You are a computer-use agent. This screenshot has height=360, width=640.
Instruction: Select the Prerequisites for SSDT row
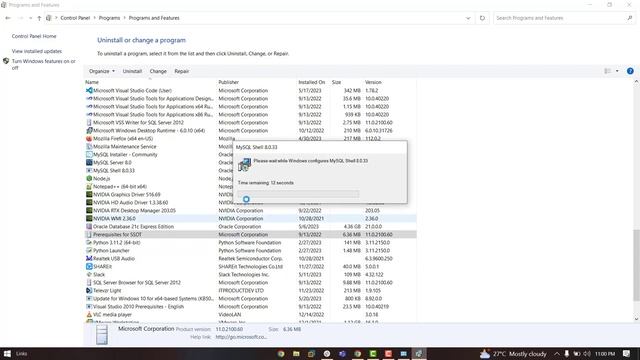251,235
